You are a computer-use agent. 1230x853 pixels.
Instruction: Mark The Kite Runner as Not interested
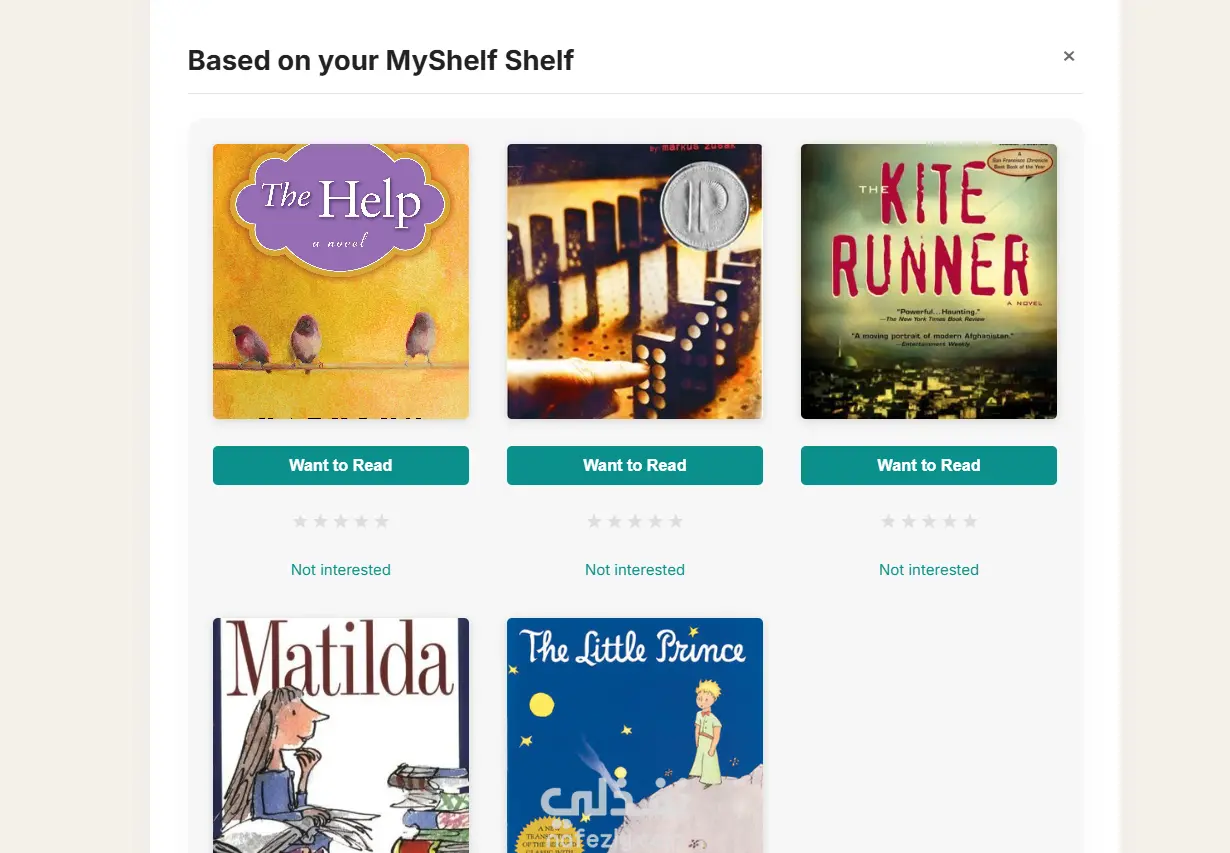pos(928,570)
